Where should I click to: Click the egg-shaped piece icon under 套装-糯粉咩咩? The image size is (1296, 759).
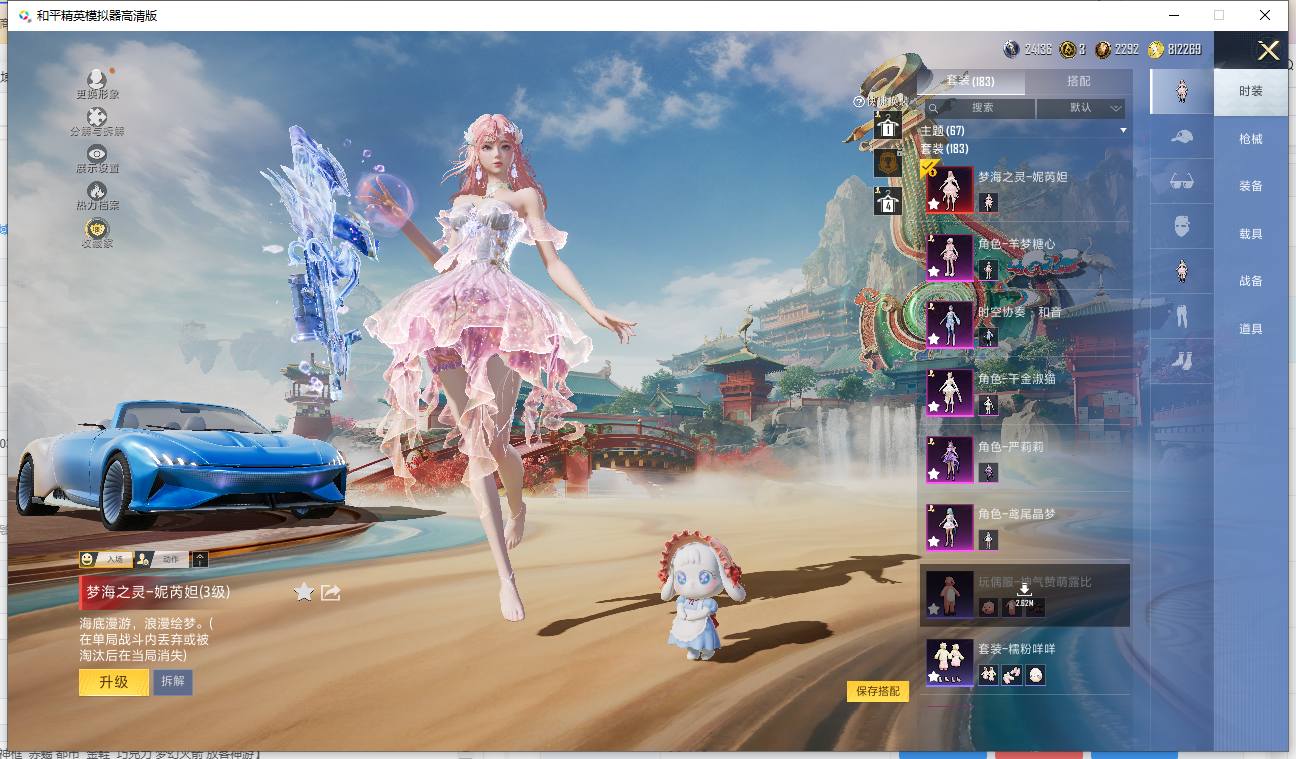[x=1036, y=675]
